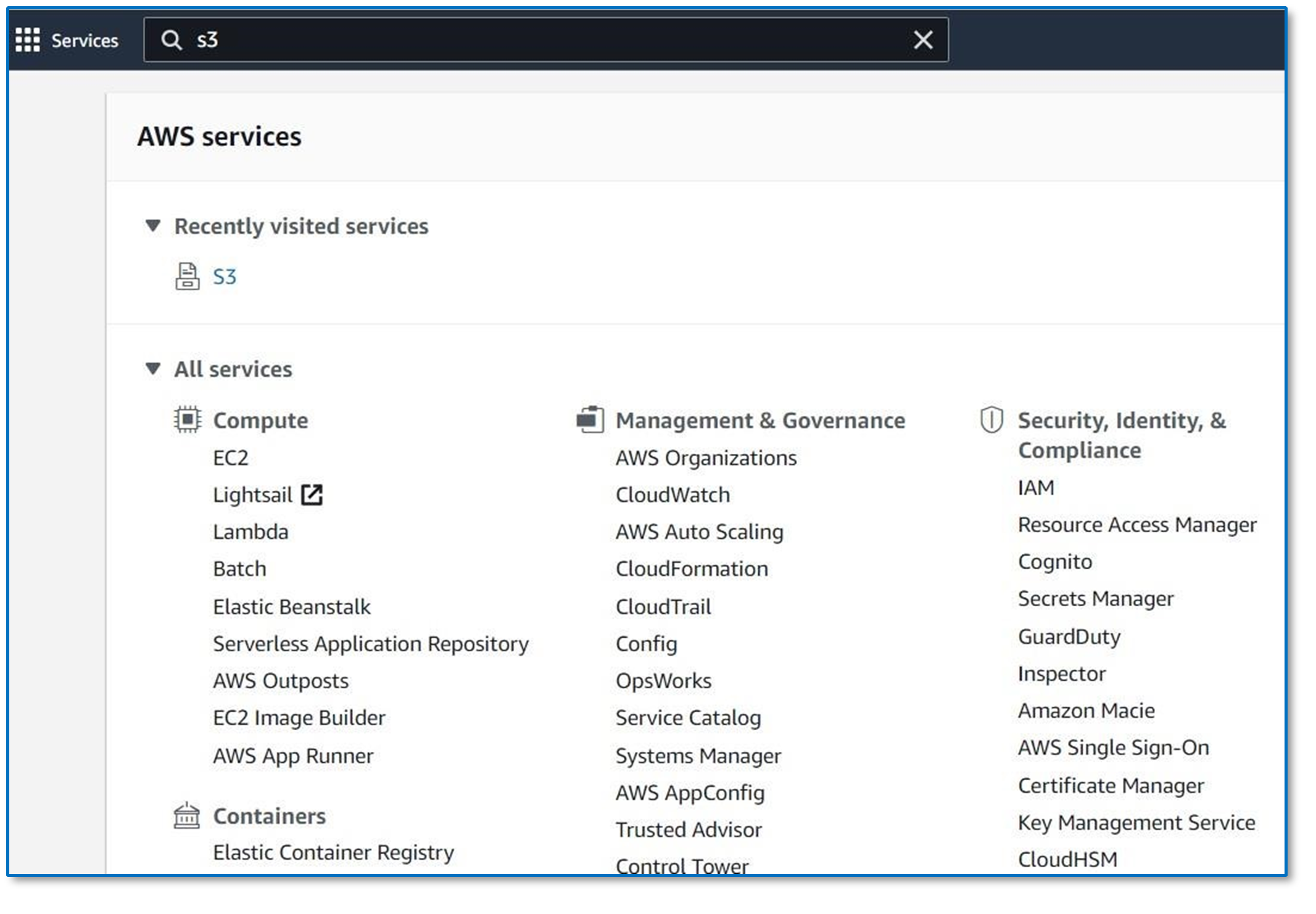1316x914 pixels.
Task: Open the Config service
Action: point(647,644)
